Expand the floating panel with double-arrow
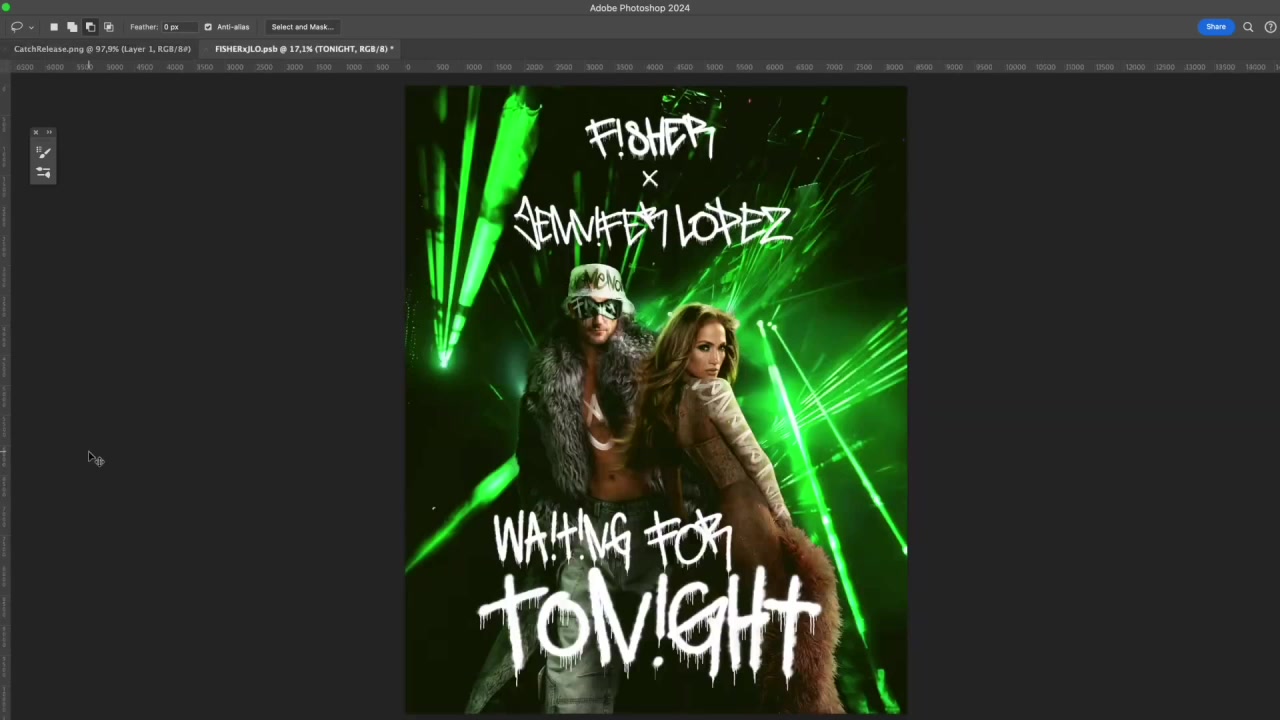 (49, 132)
